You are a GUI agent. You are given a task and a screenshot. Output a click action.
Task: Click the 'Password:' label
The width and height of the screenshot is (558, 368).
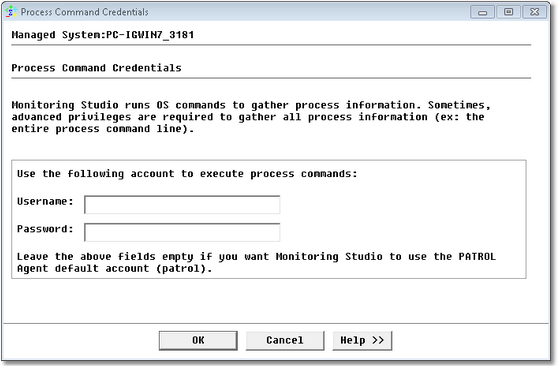(45, 229)
